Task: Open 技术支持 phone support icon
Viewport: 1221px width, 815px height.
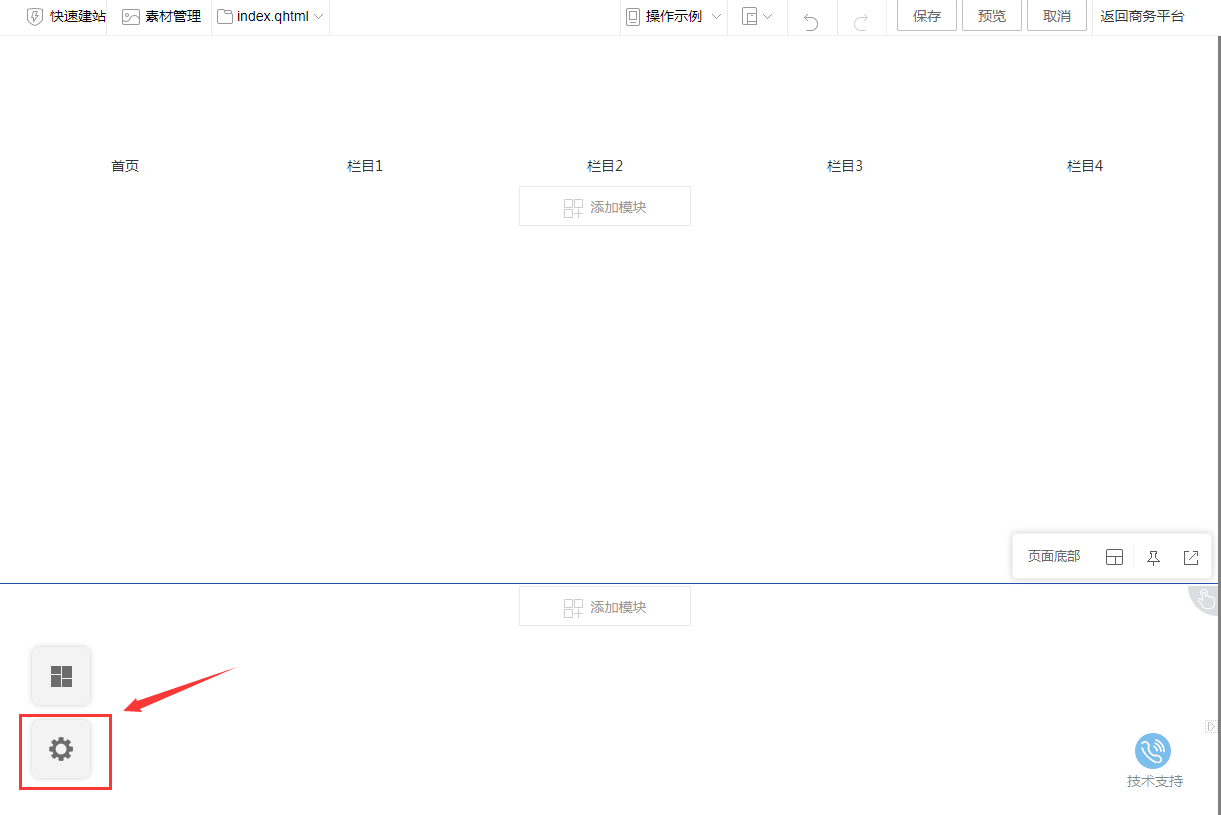Action: (1153, 752)
